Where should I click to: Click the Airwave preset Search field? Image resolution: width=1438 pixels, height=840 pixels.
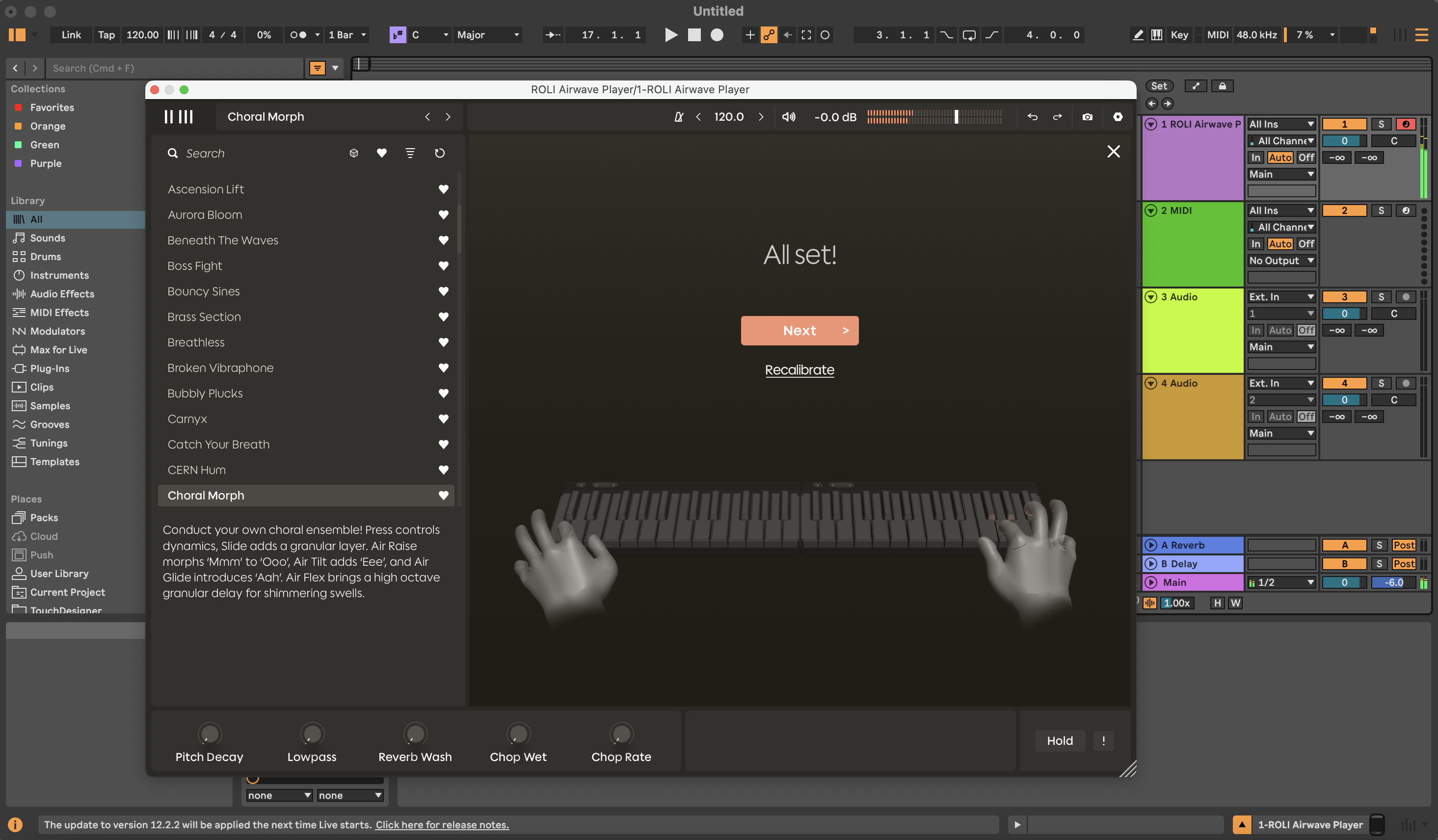(x=257, y=153)
